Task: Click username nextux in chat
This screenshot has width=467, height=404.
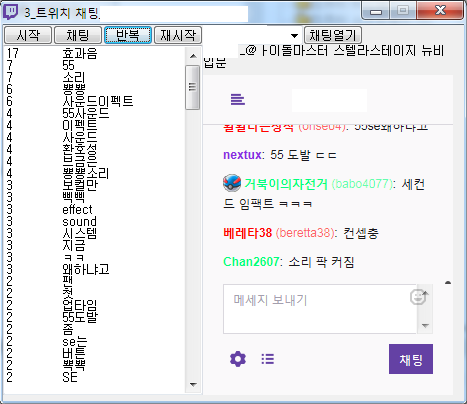Action: 242,155
